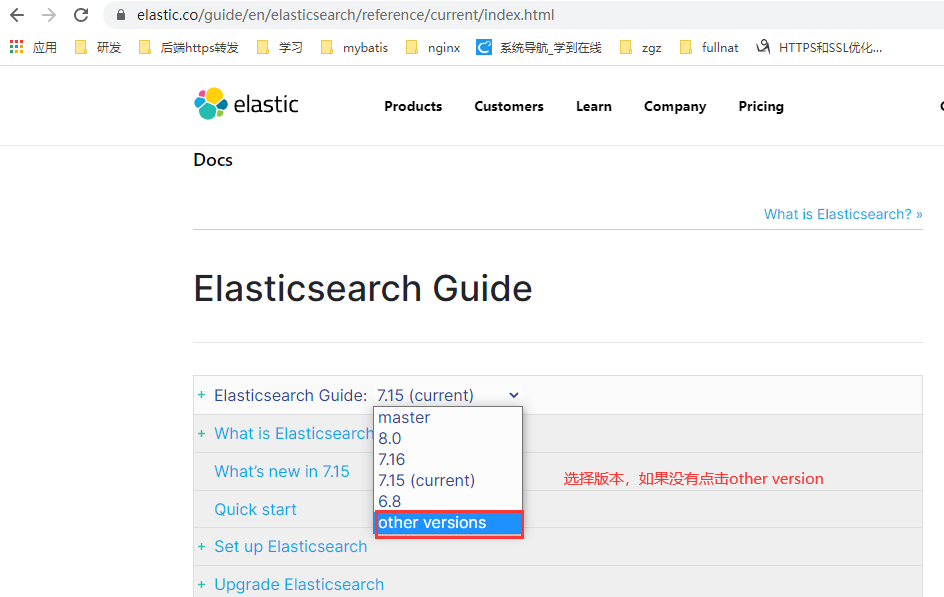Open 'What's new in 7.15' link
Viewport: 944px width, 597px height.
click(x=282, y=471)
